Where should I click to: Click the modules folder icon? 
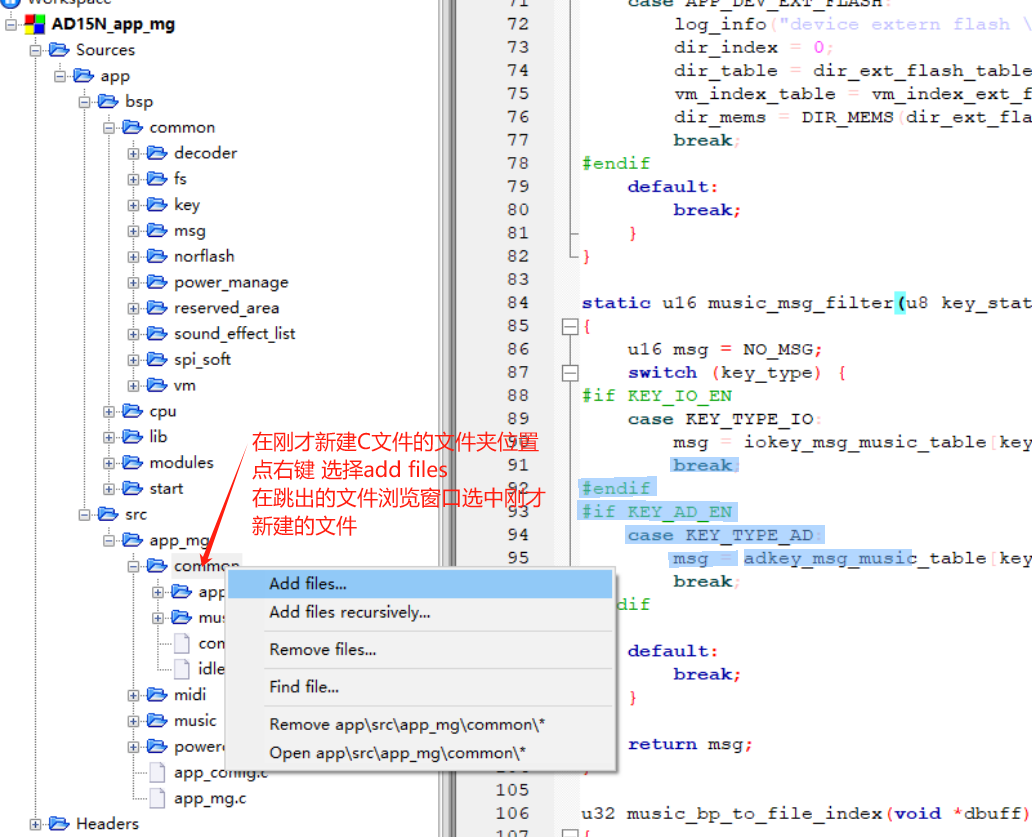[132, 463]
